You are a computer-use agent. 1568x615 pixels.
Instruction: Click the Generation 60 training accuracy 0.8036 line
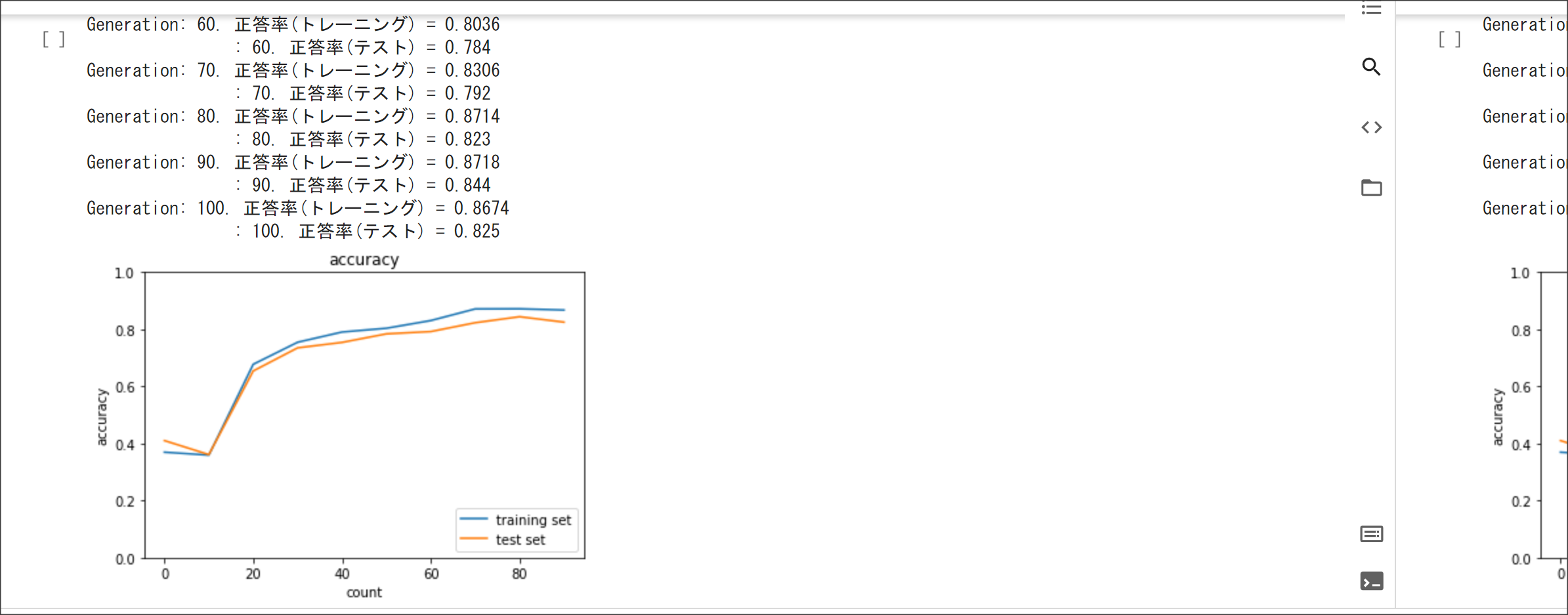click(293, 24)
